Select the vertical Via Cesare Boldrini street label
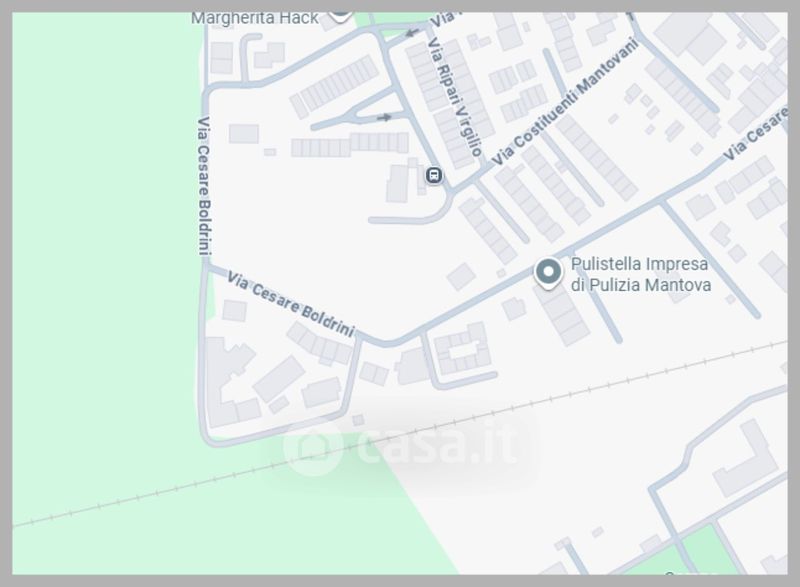 pos(204,186)
